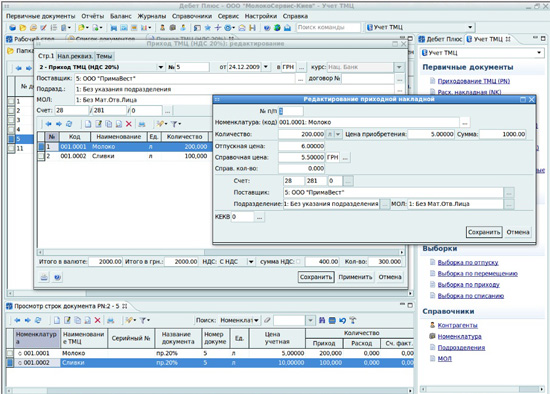Switch to Нал.реквиз. tab

(75, 56)
